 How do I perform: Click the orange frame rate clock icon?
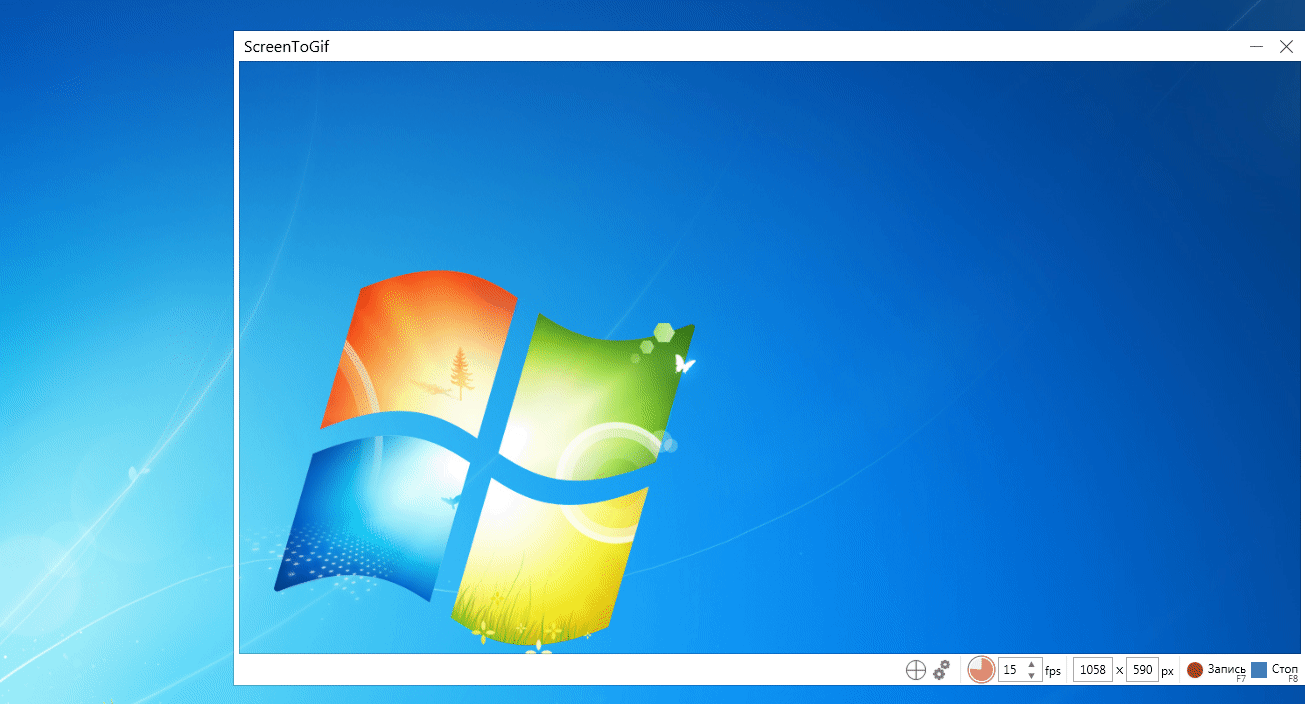[x=981, y=670]
